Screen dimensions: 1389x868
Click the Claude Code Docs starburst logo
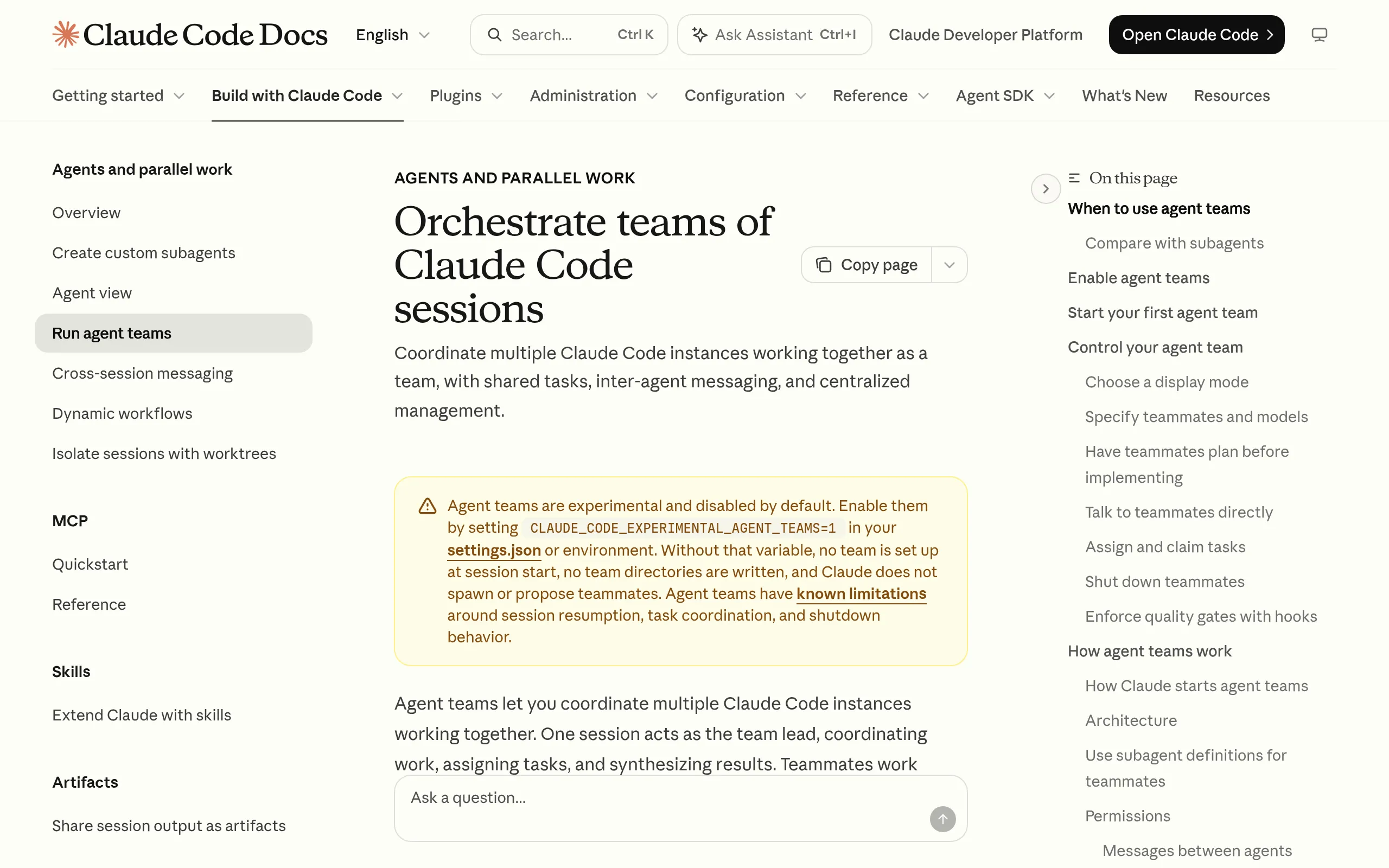(x=66, y=34)
